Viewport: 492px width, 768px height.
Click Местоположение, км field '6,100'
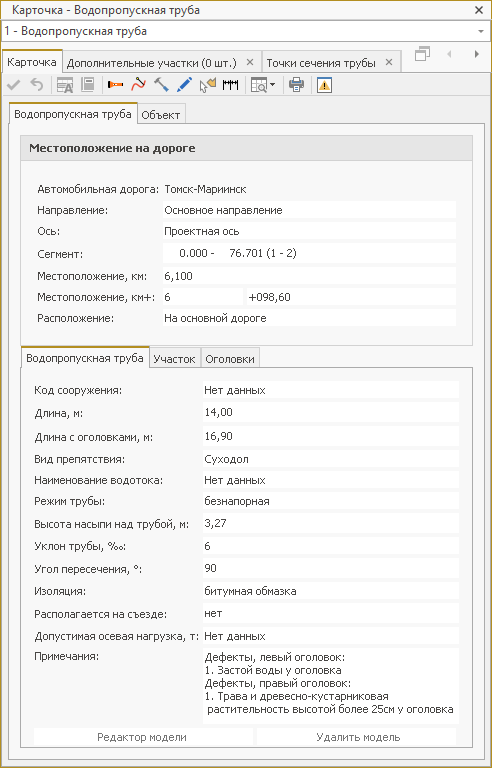309,276
